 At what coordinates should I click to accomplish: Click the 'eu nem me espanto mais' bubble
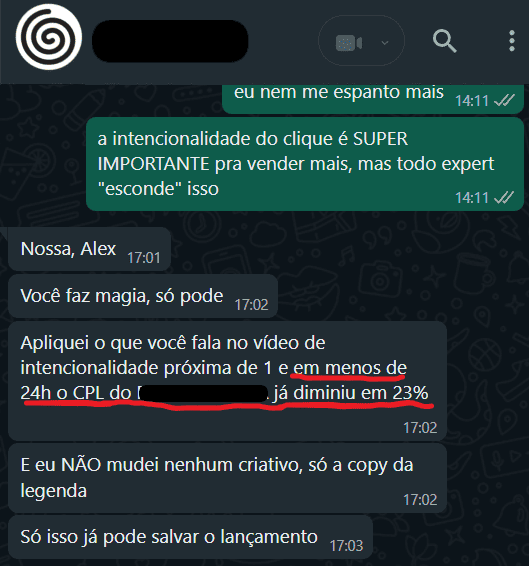coord(373,98)
